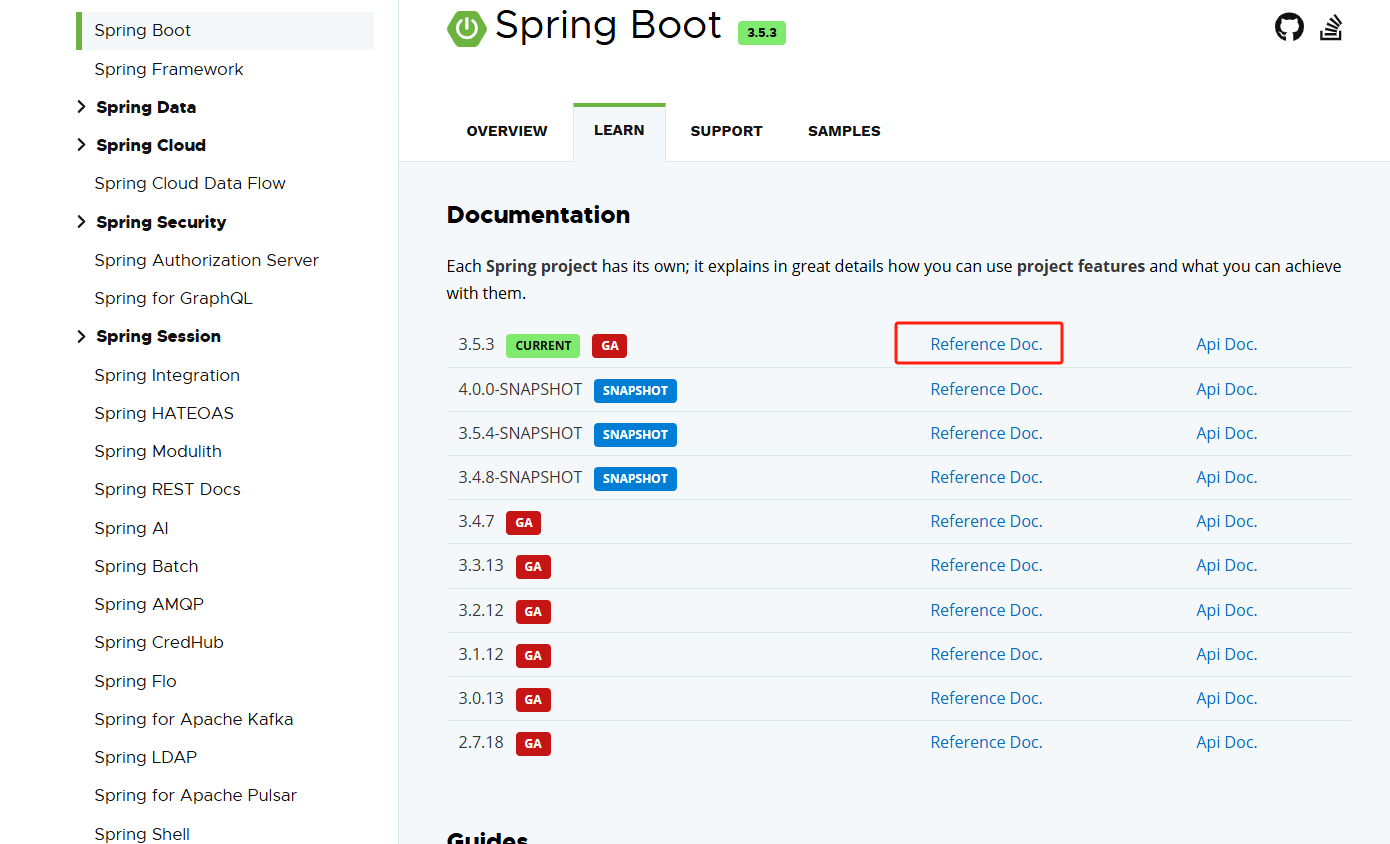Open Api Doc. for 3.3.13
The image size is (1390, 844).
(x=1227, y=565)
